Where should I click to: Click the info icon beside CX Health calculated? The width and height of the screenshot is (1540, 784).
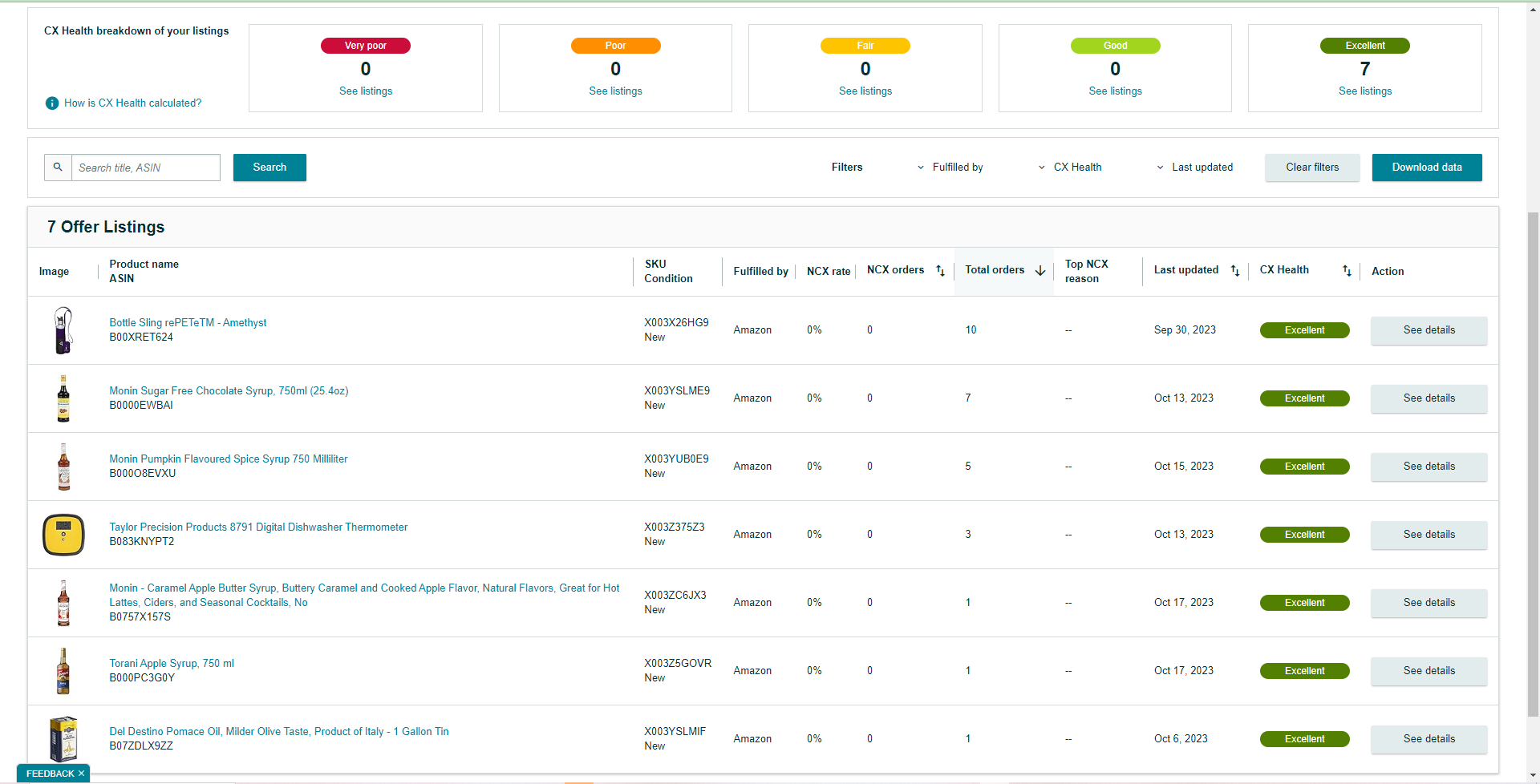point(52,103)
